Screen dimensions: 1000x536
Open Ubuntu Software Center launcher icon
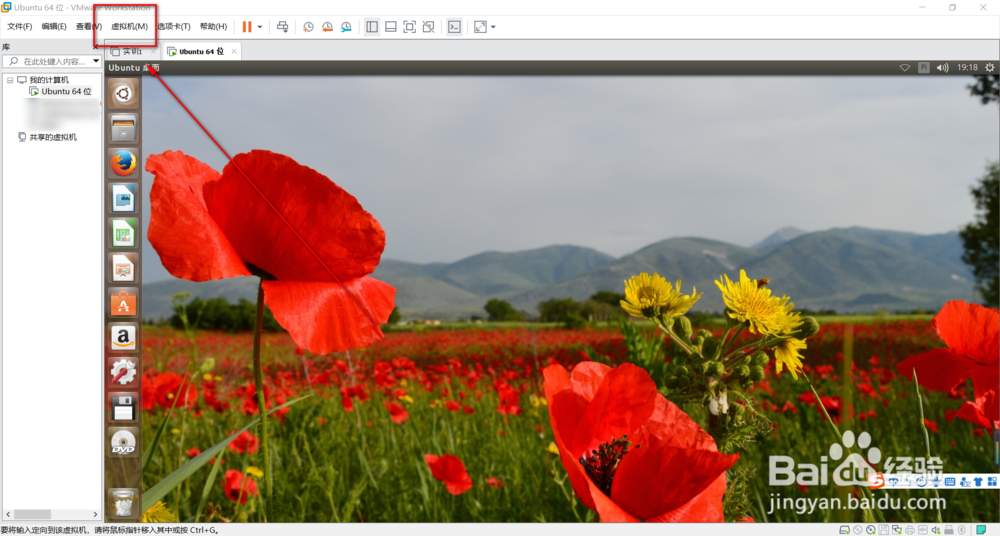coord(123,302)
